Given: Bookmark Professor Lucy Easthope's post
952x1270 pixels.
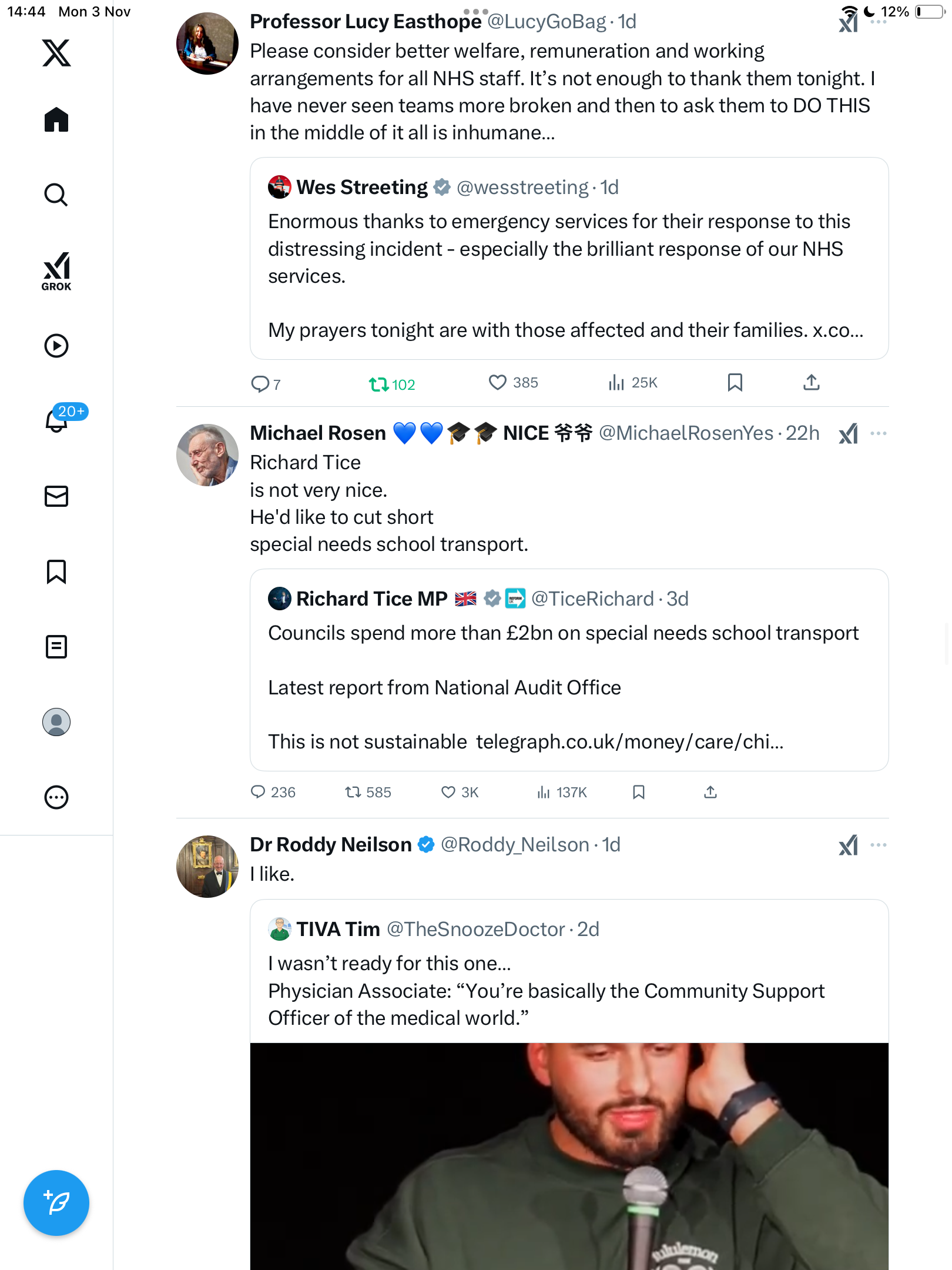Looking at the screenshot, I should tap(735, 383).
